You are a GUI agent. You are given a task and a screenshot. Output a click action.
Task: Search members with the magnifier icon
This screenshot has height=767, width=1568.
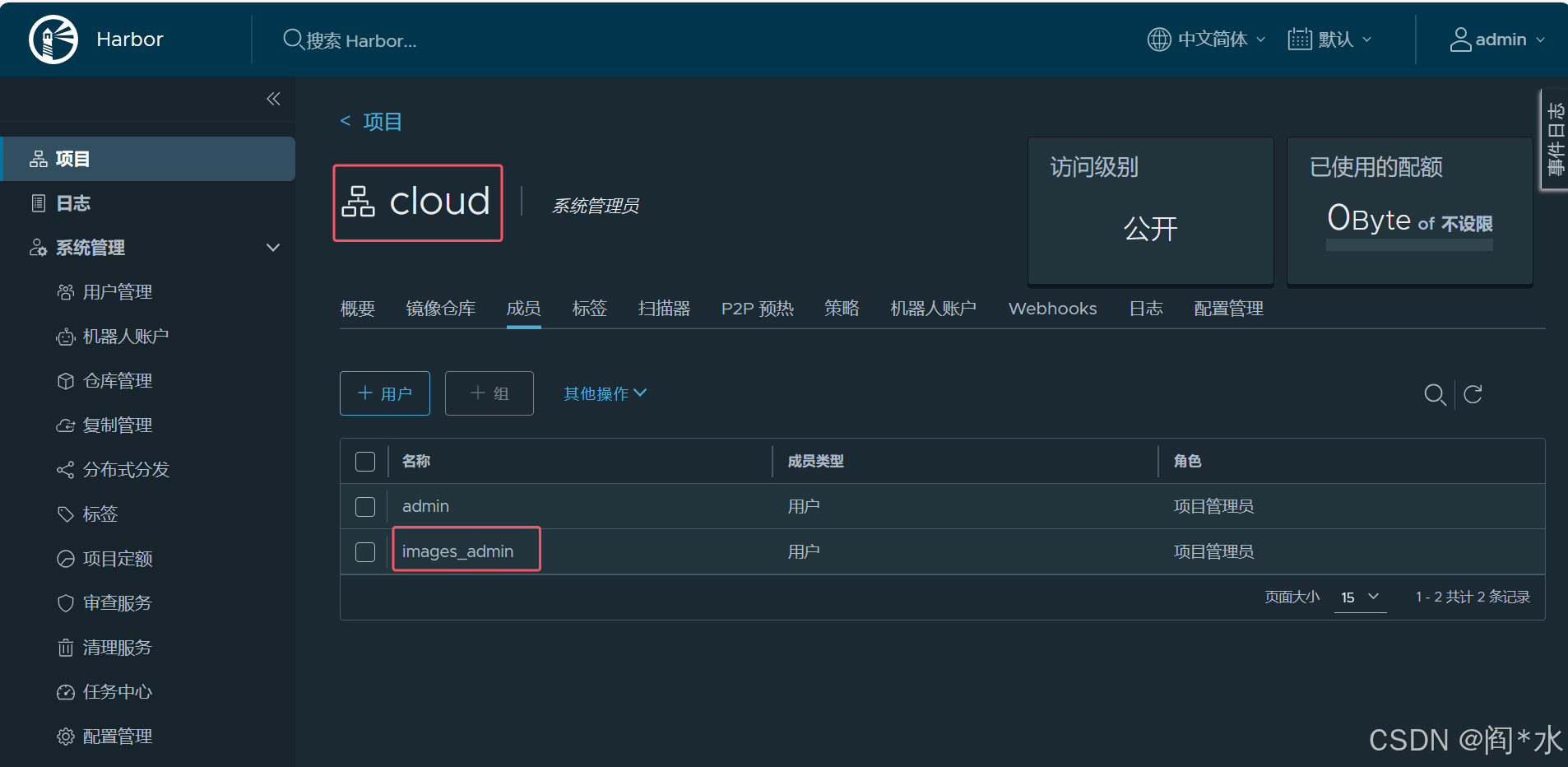pyautogui.click(x=1436, y=394)
